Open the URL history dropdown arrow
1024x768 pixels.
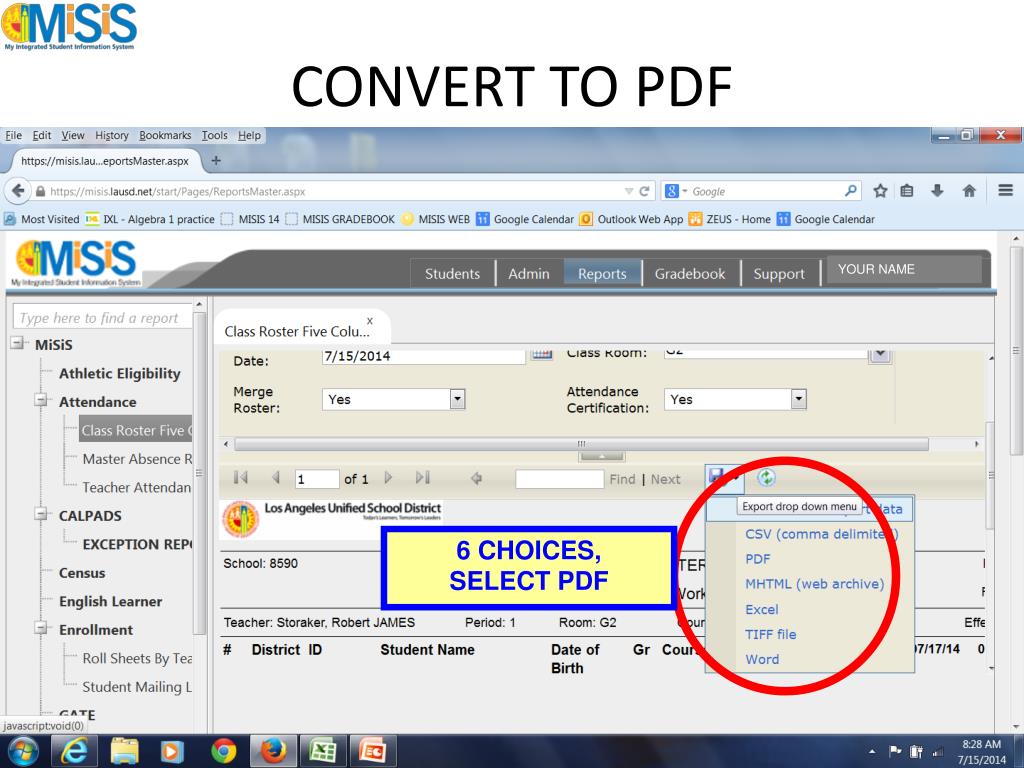point(629,191)
